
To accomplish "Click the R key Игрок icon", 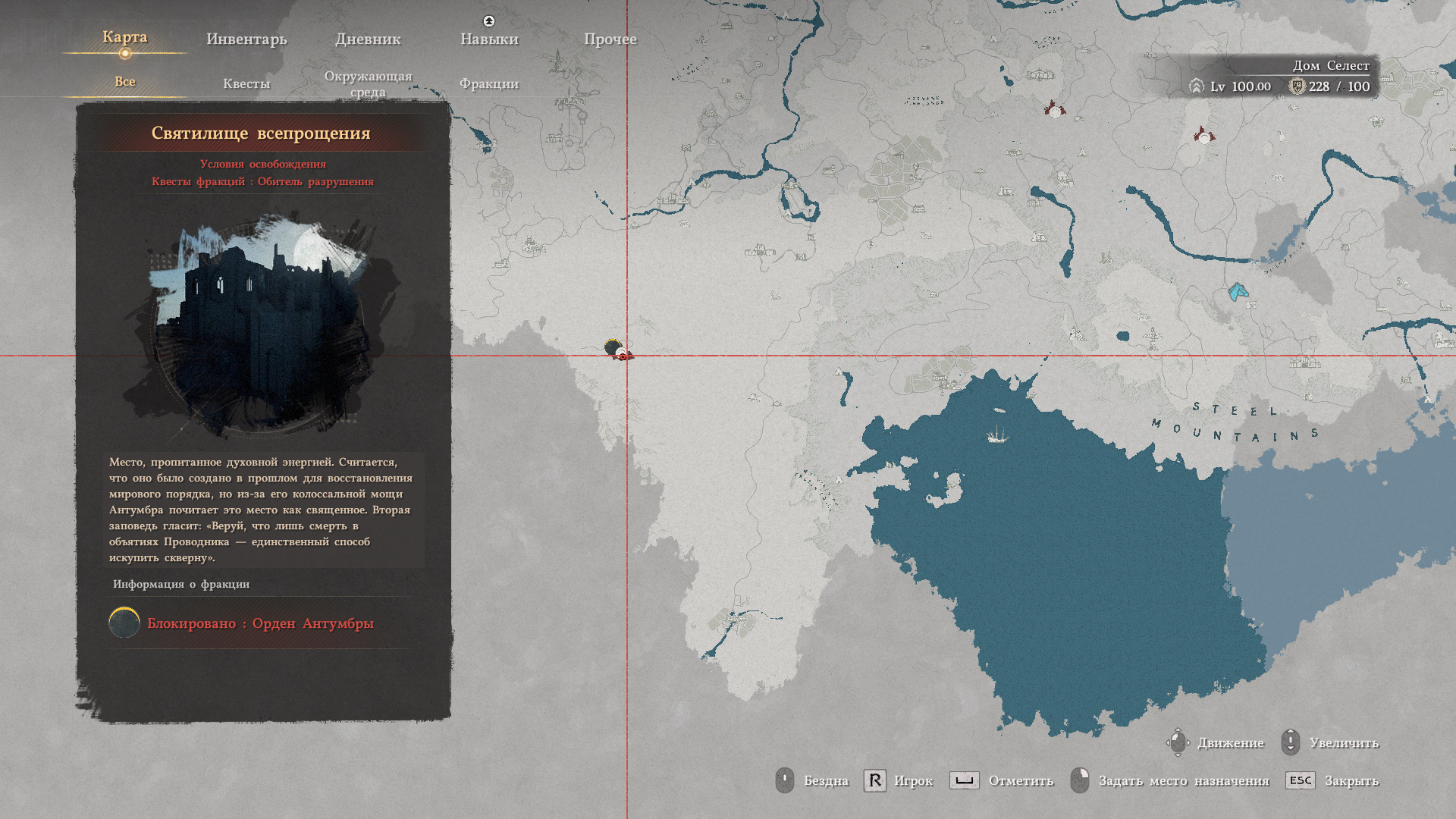I will [x=874, y=780].
